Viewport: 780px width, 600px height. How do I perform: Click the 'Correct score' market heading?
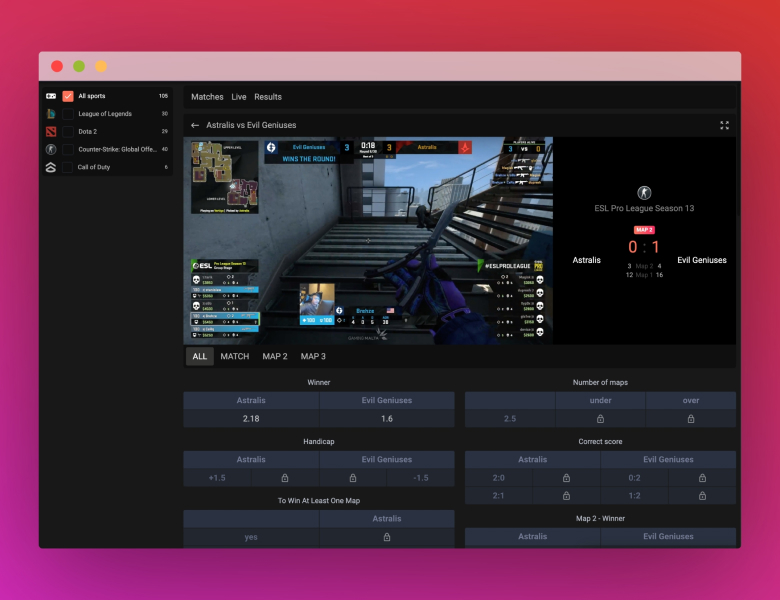[x=600, y=442]
